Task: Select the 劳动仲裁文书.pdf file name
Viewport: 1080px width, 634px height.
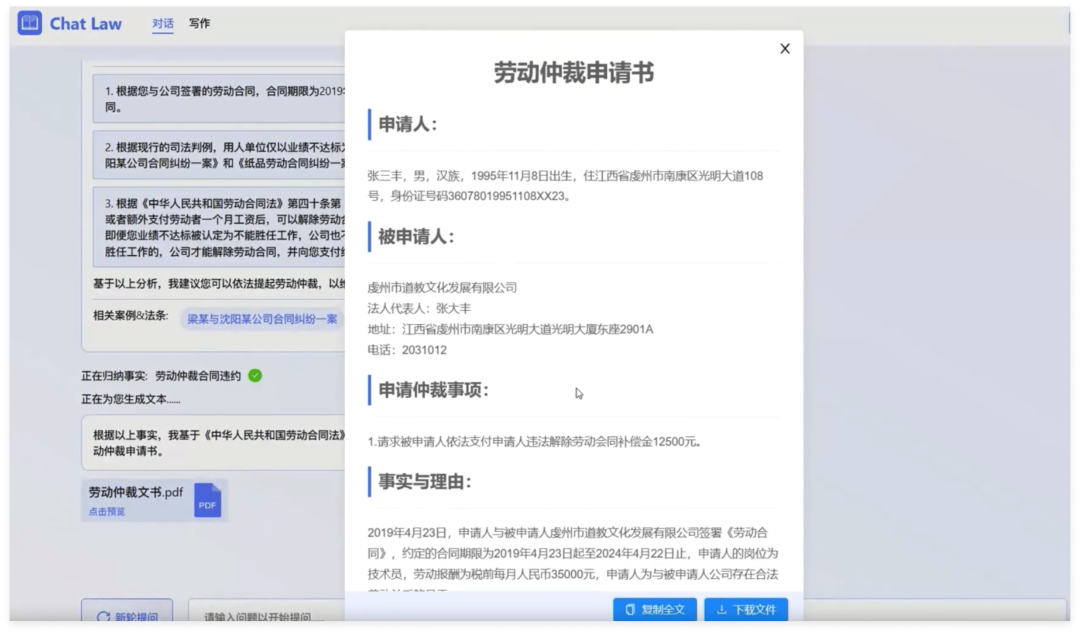Action: 135,492
